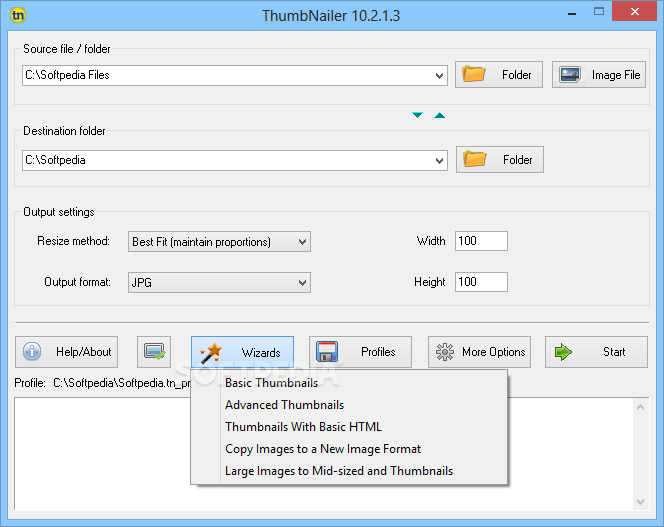Click the Folder text of source button
Image resolution: width=664 pixels, height=527 pixels.
click(x=517, y=75)
